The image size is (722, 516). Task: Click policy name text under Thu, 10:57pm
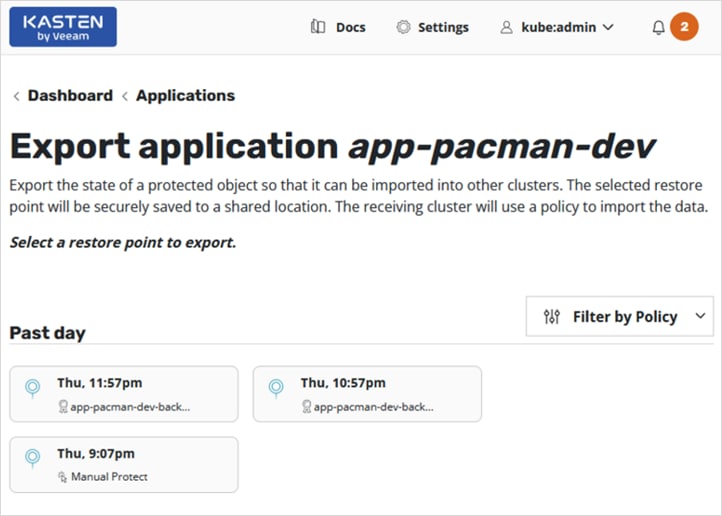374,407
